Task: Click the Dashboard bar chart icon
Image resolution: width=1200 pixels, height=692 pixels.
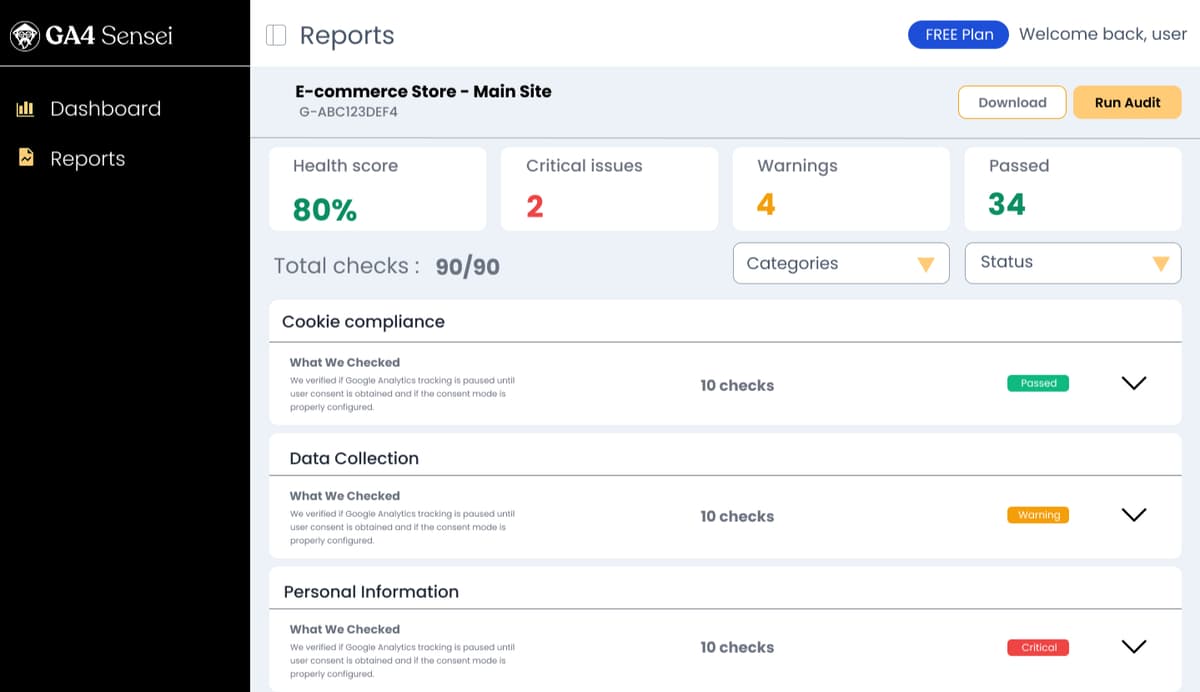Action: 26,109
